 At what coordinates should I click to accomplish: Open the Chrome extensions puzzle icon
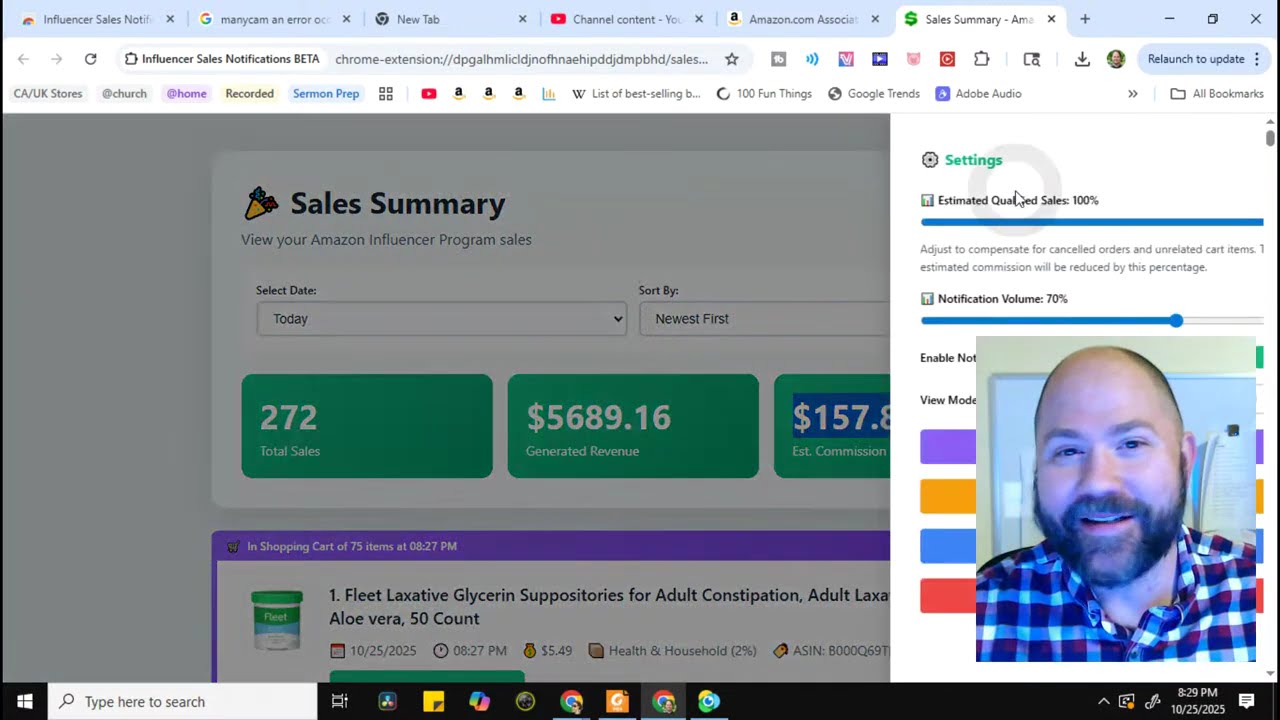click(x=982, y=59)
